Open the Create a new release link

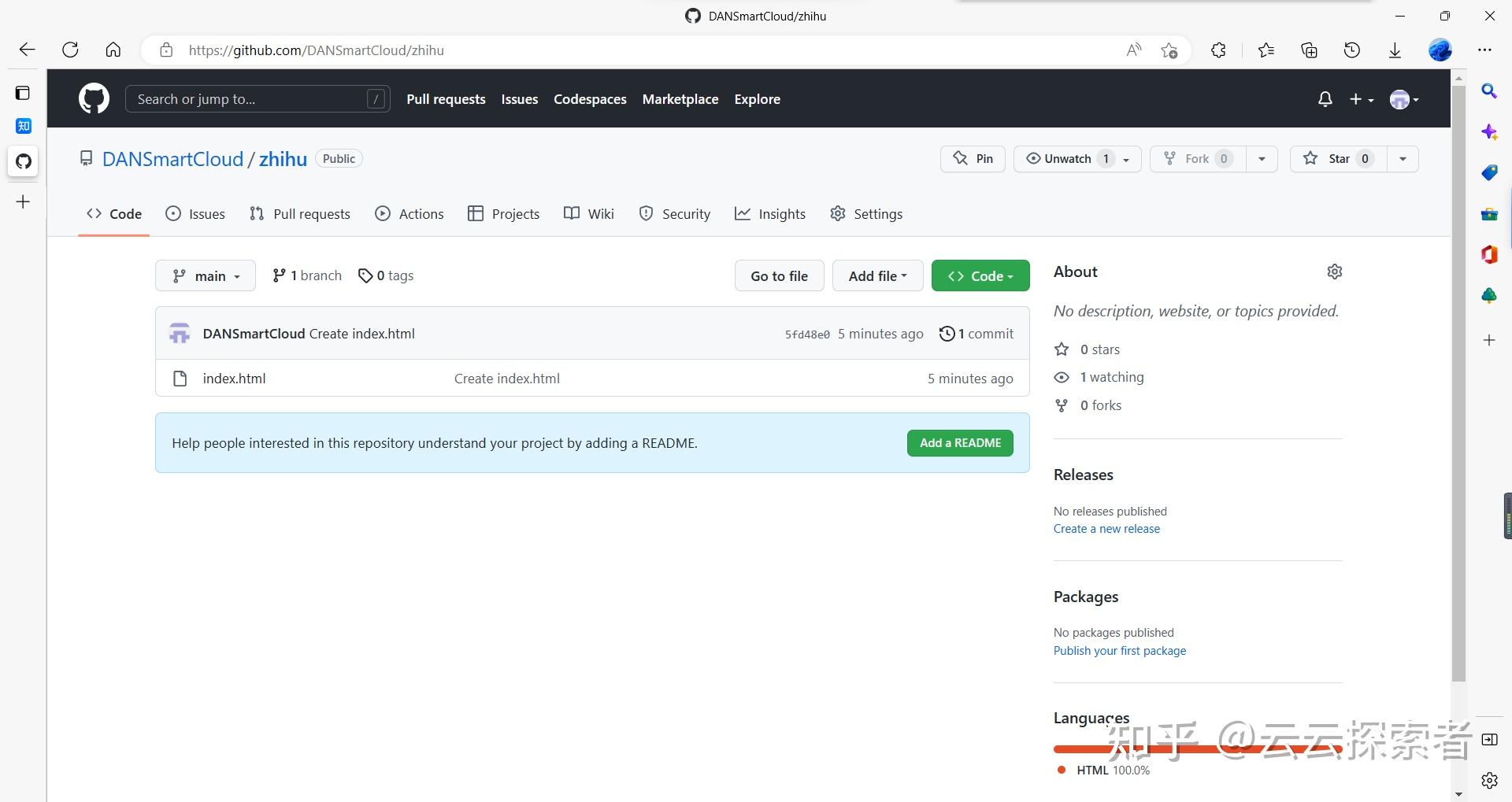click(x=1106, y=528)
